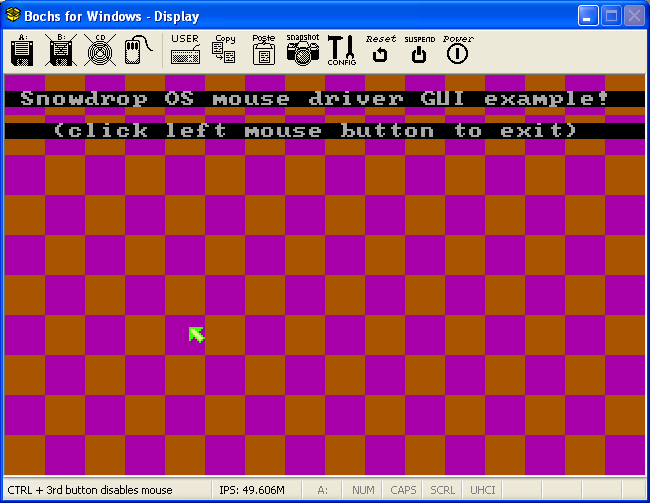The width and height of the screenshot is (650, 503).
Task: Click the green mouse cursor in emulator display
Action: click(196, 335)
